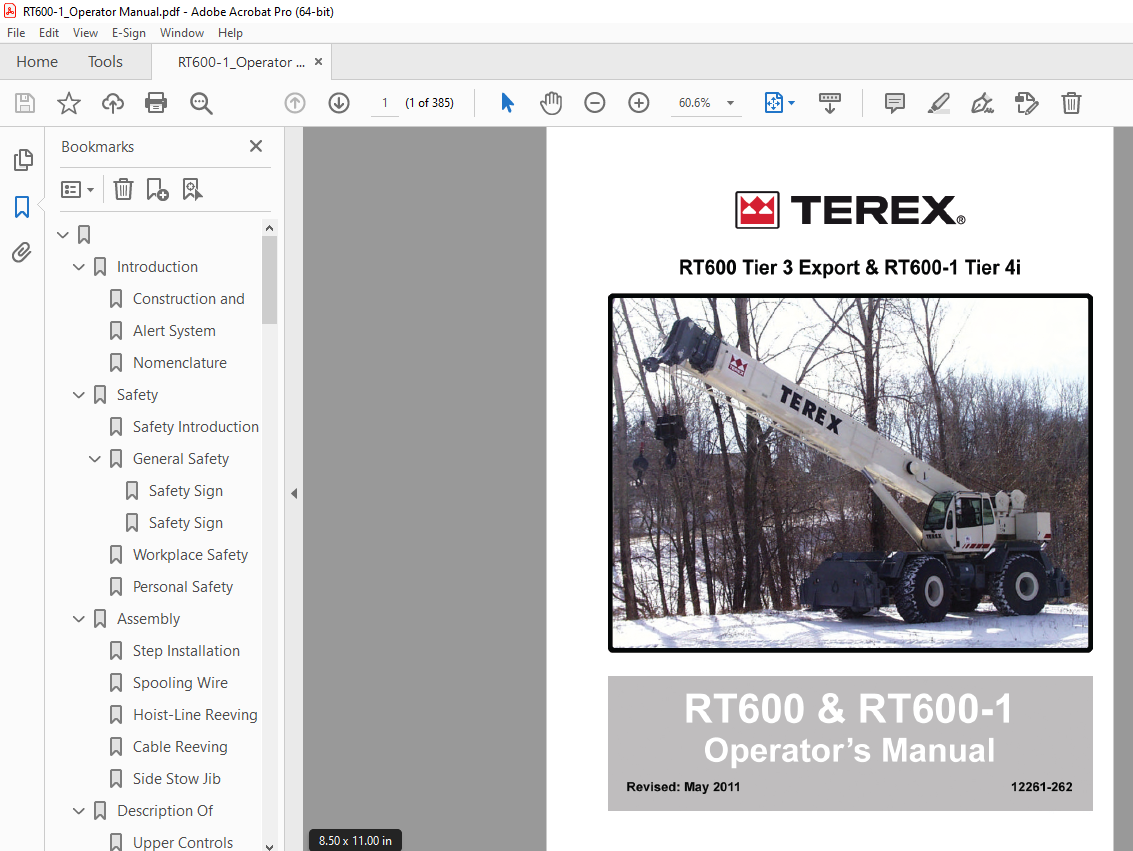Close the Bookmarks panel
This screenshot has height=851, width=1133.
(256, 146)
